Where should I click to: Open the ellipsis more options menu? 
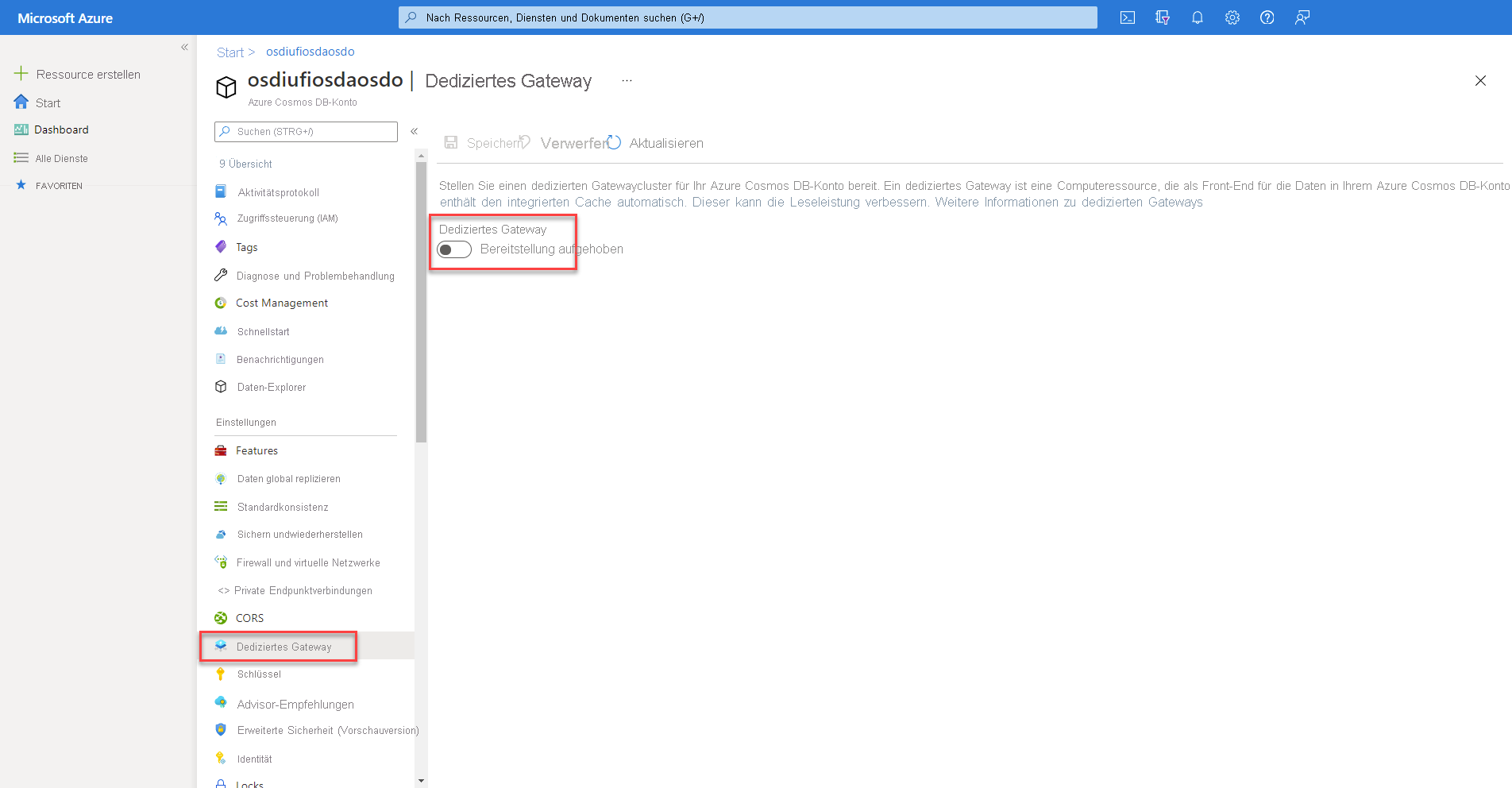tap(627, 81)
